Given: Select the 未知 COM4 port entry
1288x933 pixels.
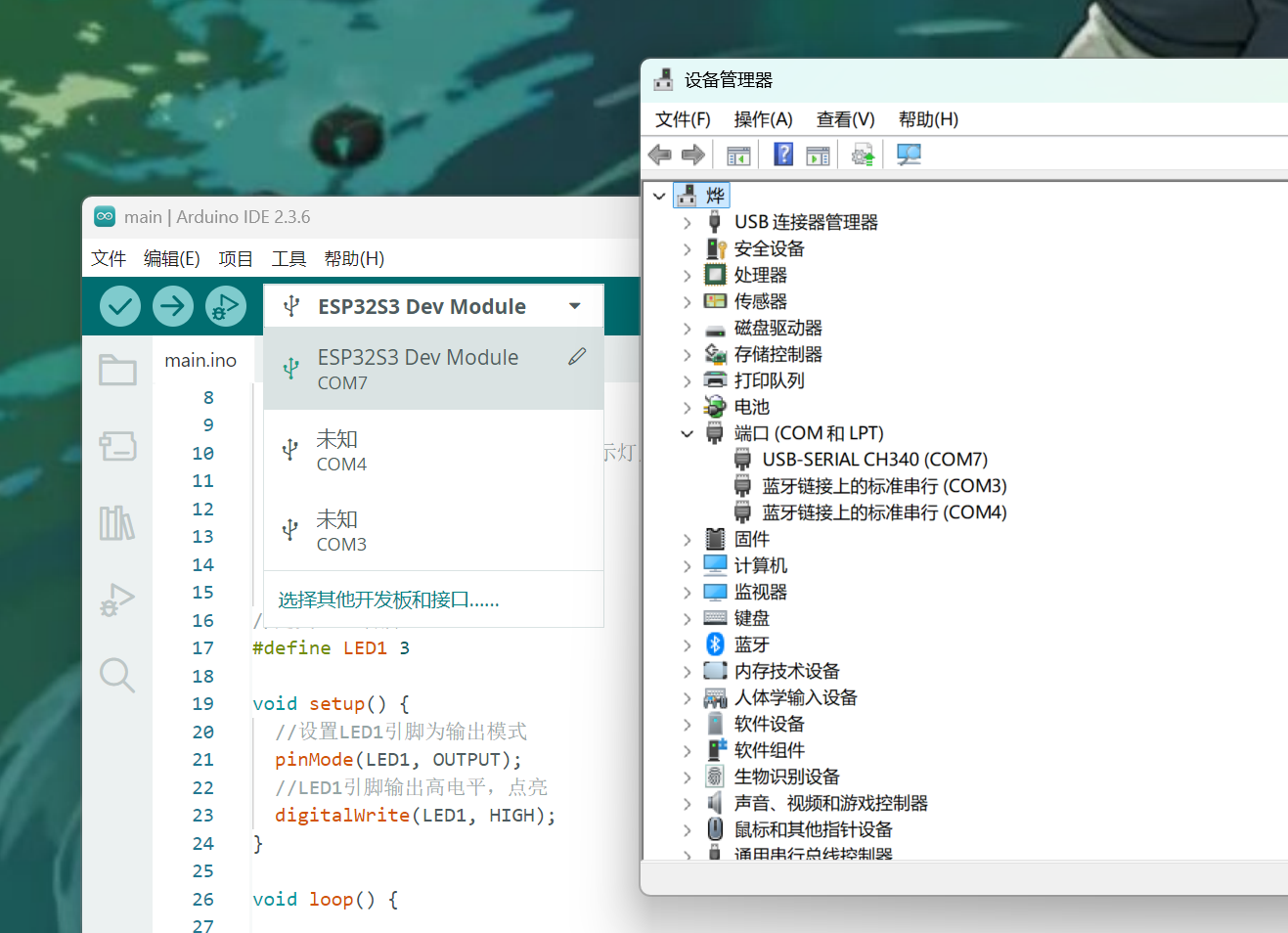Looking at the screenshot, I should pos(433,450).
